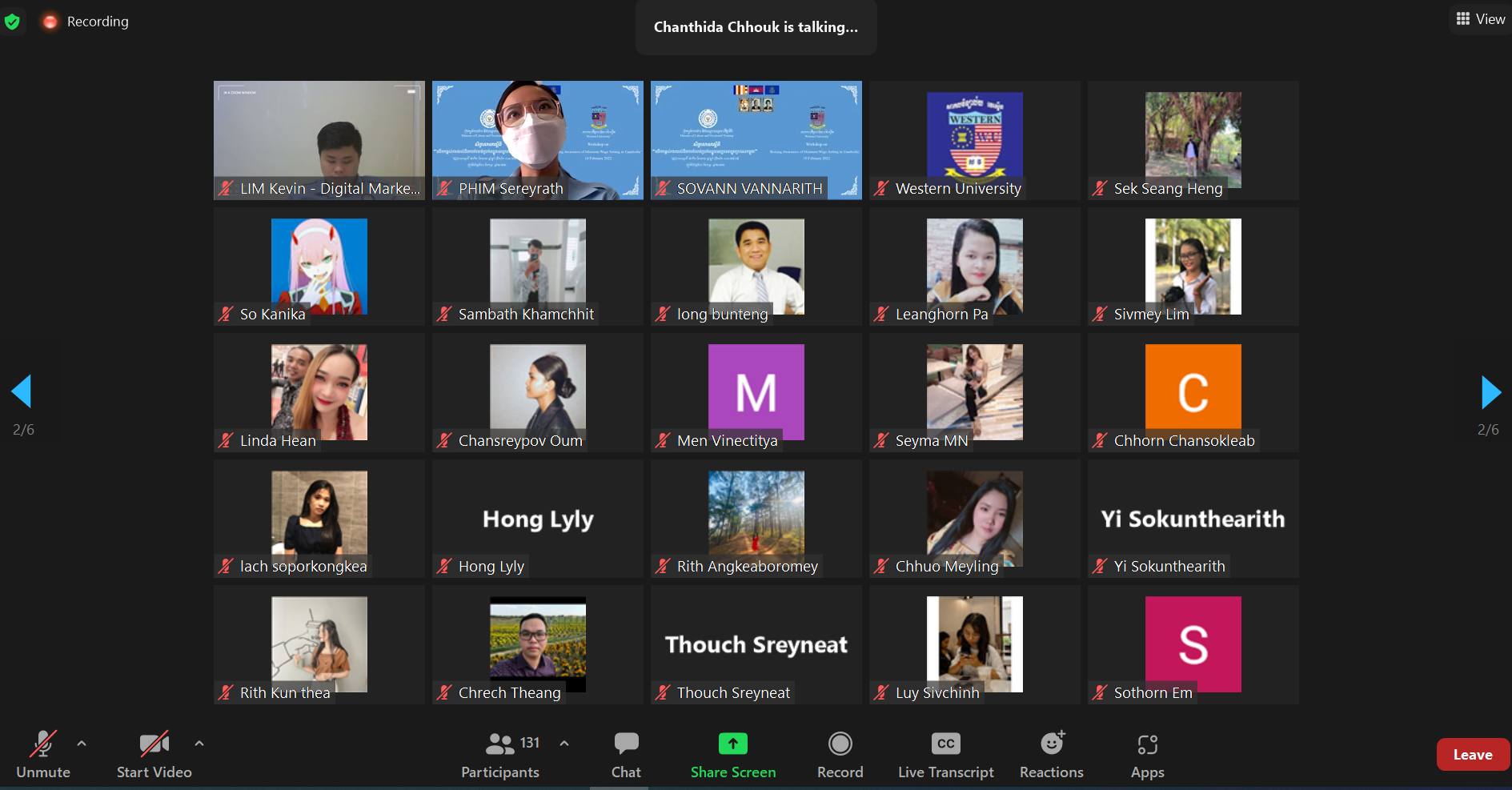Expand the arrow next to Participants count
This screenshot has width=1512, height=790.
pos(564,744)
